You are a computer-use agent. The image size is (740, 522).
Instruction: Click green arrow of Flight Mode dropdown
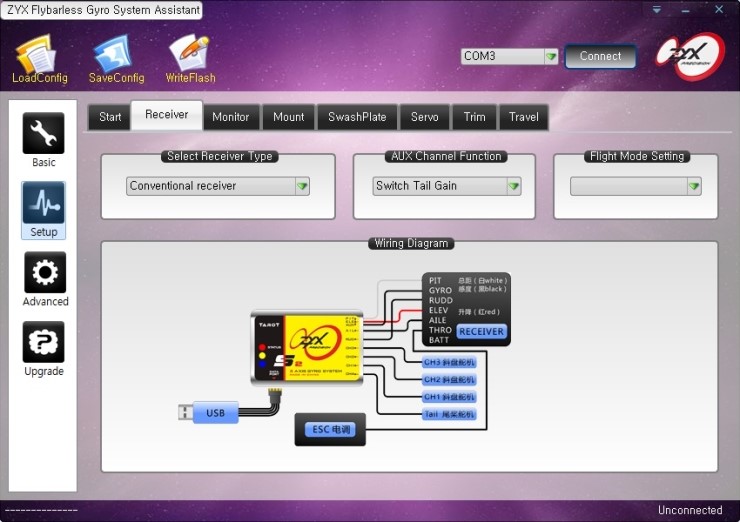(x=694, y=186)
